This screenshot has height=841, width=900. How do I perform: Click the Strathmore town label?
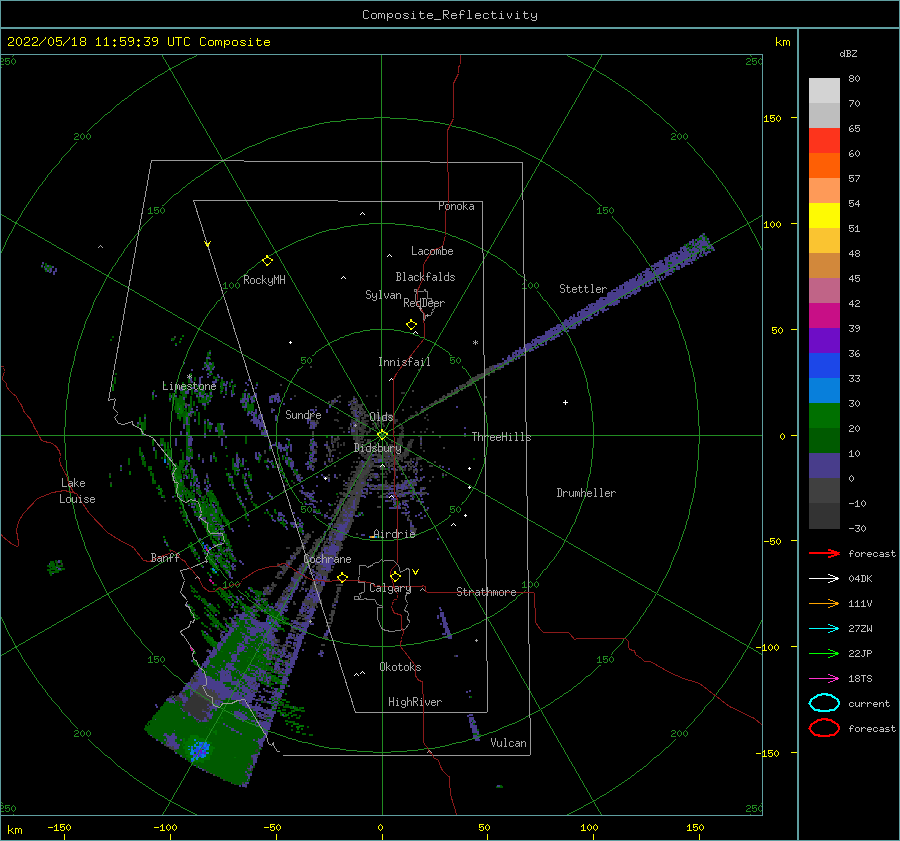pos(486,592)
